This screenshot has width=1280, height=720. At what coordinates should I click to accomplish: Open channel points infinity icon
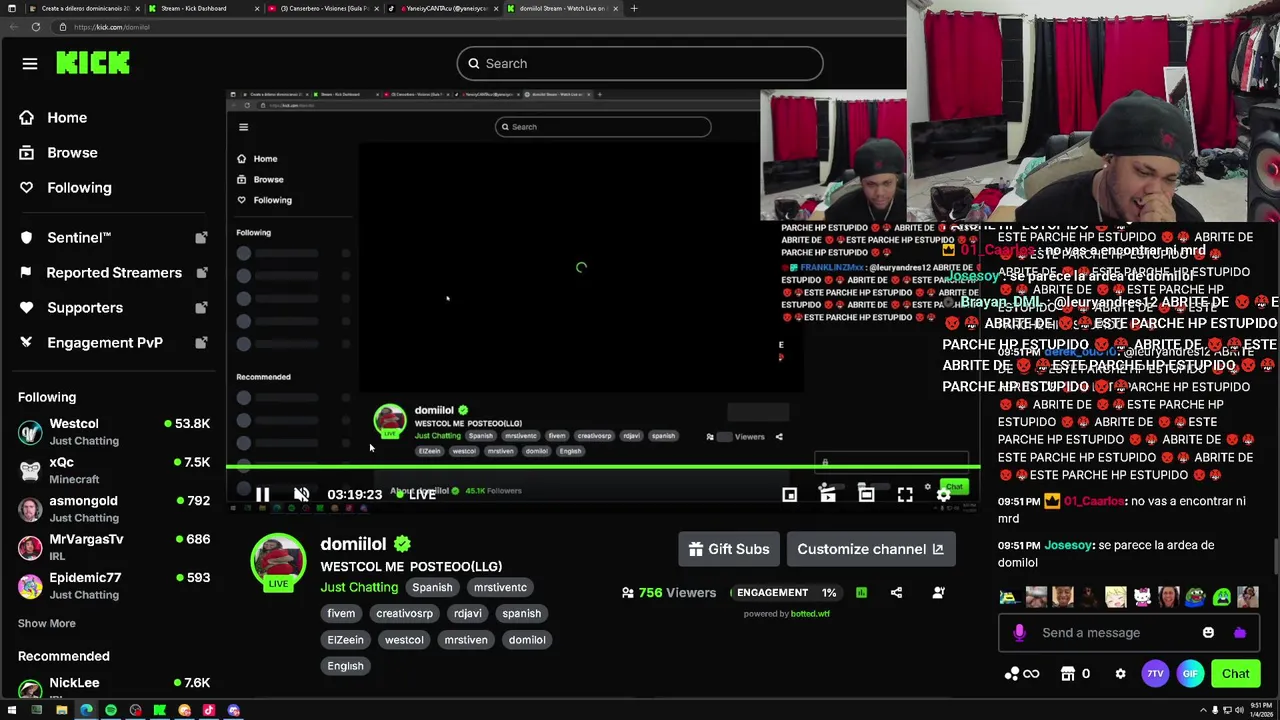(1022, 674)
